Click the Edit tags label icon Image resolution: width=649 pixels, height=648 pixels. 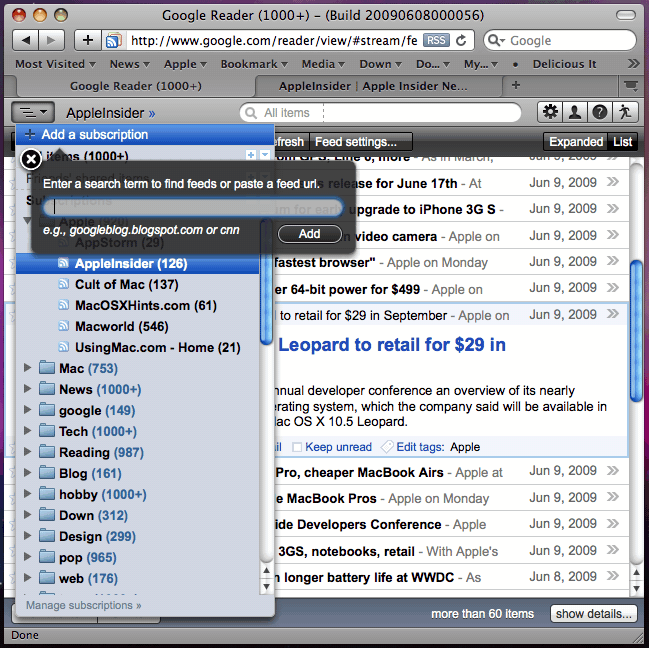tap(387, 446)
